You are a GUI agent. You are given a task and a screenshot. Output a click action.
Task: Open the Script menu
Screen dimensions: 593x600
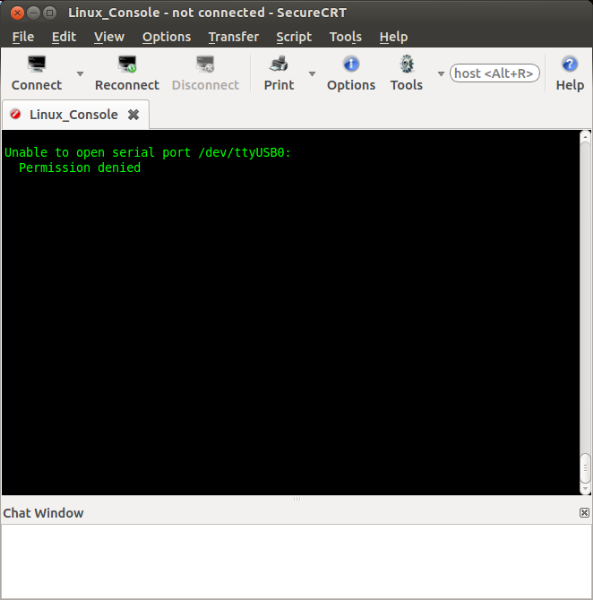[x=294, y=37]
